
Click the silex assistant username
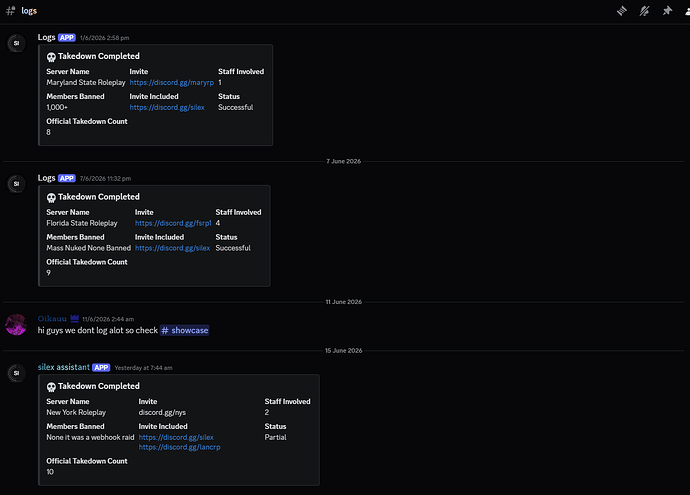coord(63,367)
